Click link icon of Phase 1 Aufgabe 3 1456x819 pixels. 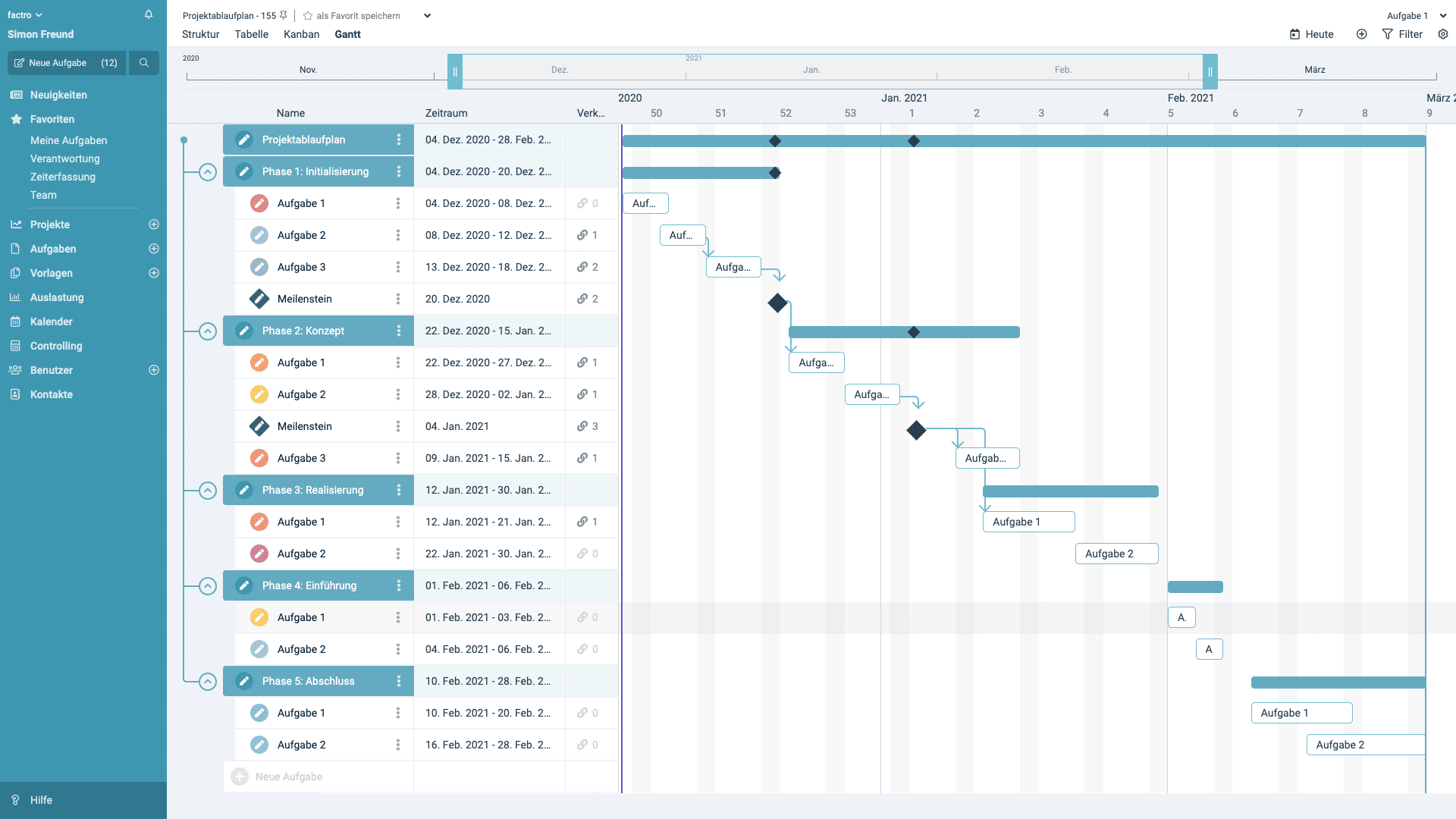coord(582,267)
